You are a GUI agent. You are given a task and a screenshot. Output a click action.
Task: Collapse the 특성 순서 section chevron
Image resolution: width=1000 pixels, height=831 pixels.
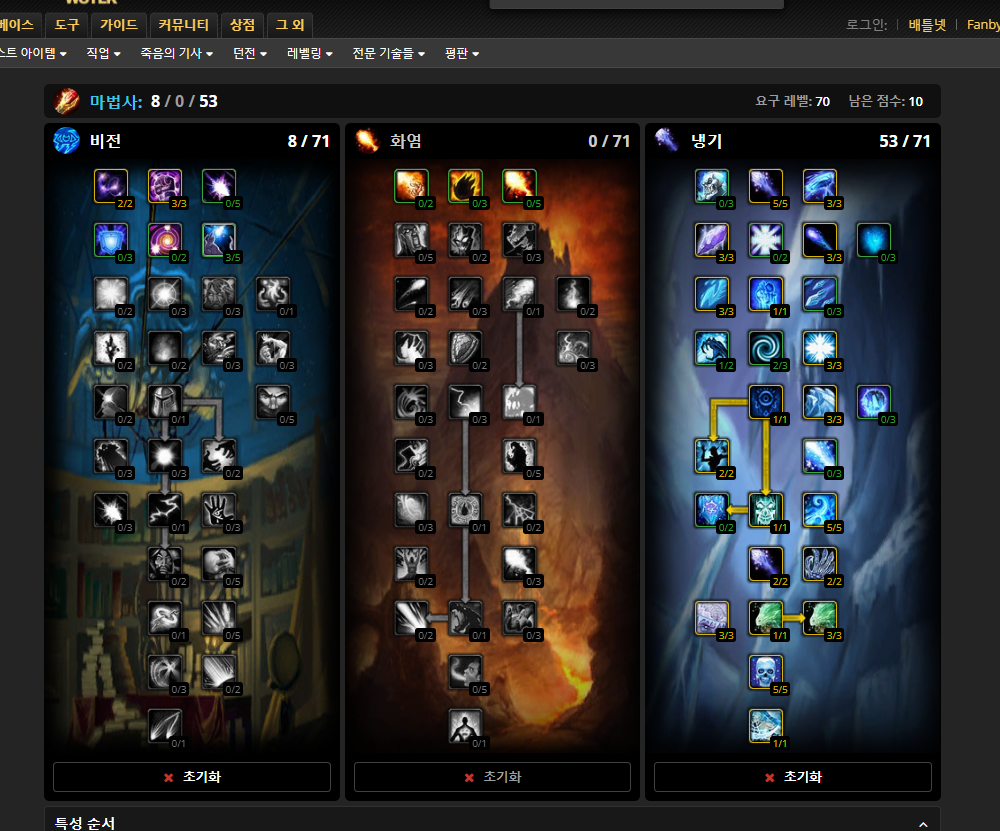[x=923, y=824]
